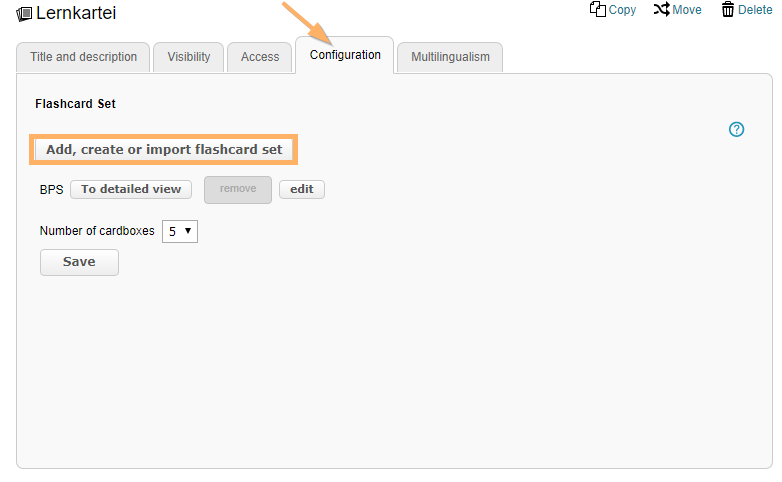
Task: Open the Multilingualism tab
Action: [450, 57]
